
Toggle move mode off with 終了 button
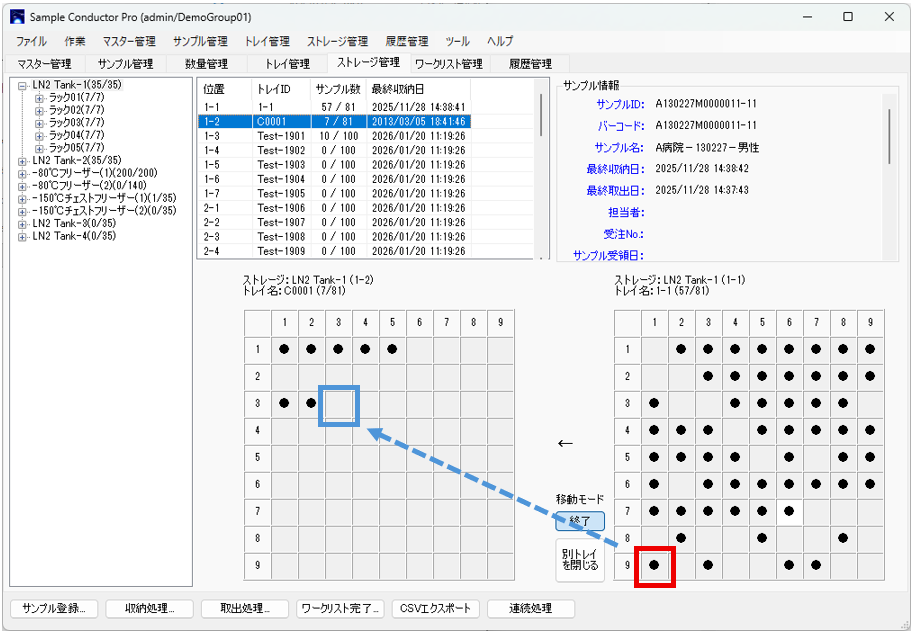[580, 521]
